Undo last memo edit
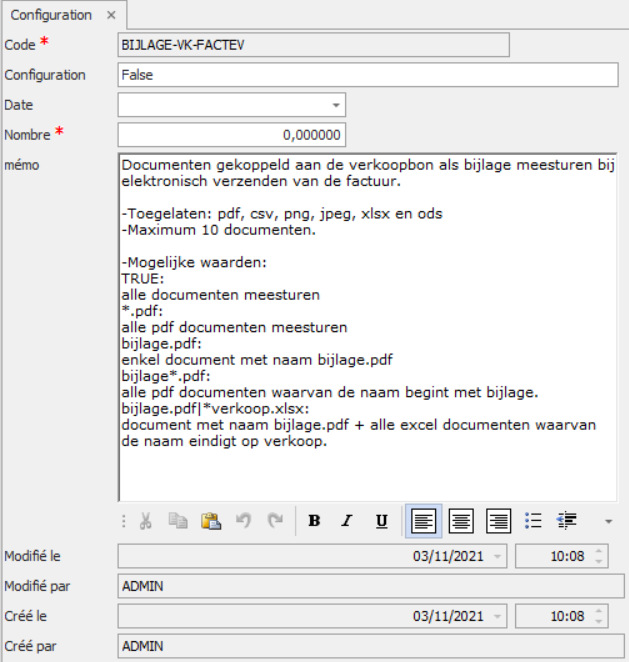Screen dimensions: 629x662 244,520
